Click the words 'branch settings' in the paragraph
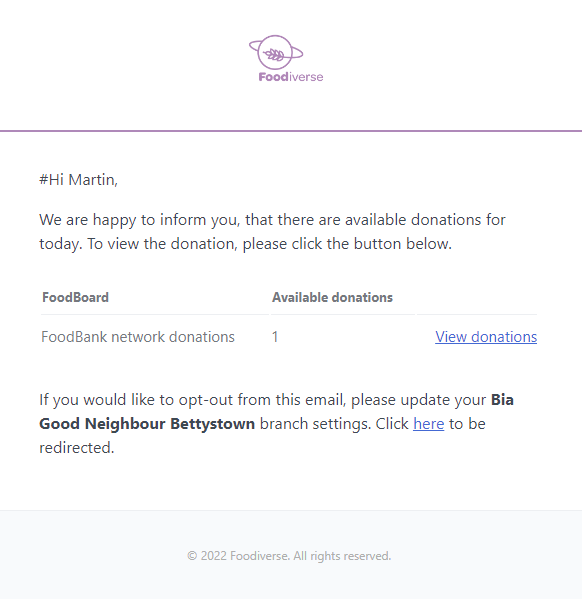Image resolution: width=582 pixels, height=599 pixels. [315, 424]
